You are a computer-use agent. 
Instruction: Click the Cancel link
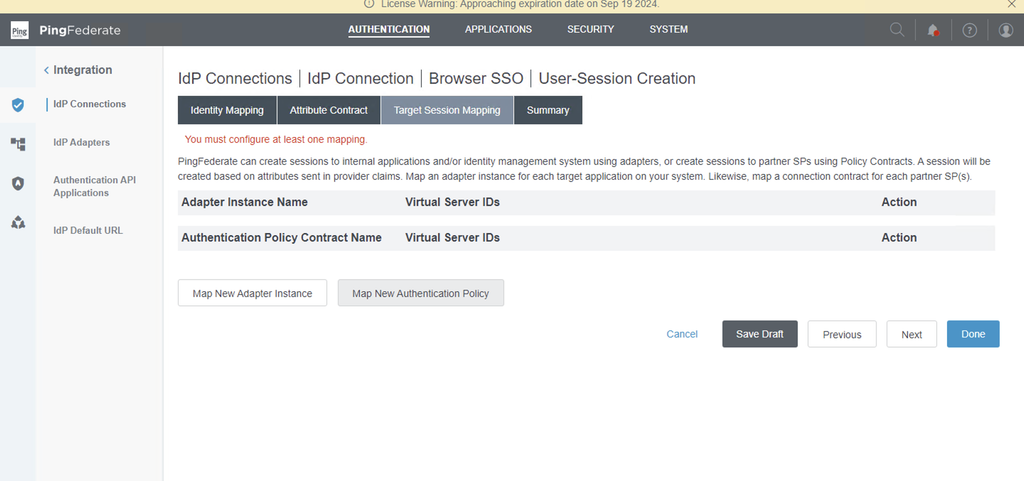click(x=682, y=334)
